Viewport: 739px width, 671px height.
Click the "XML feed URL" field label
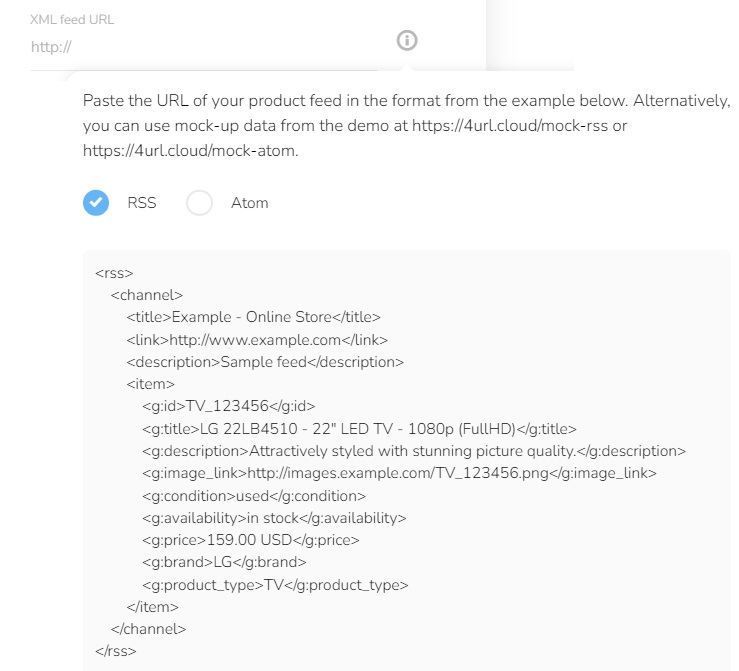click(x=72, y=19)
